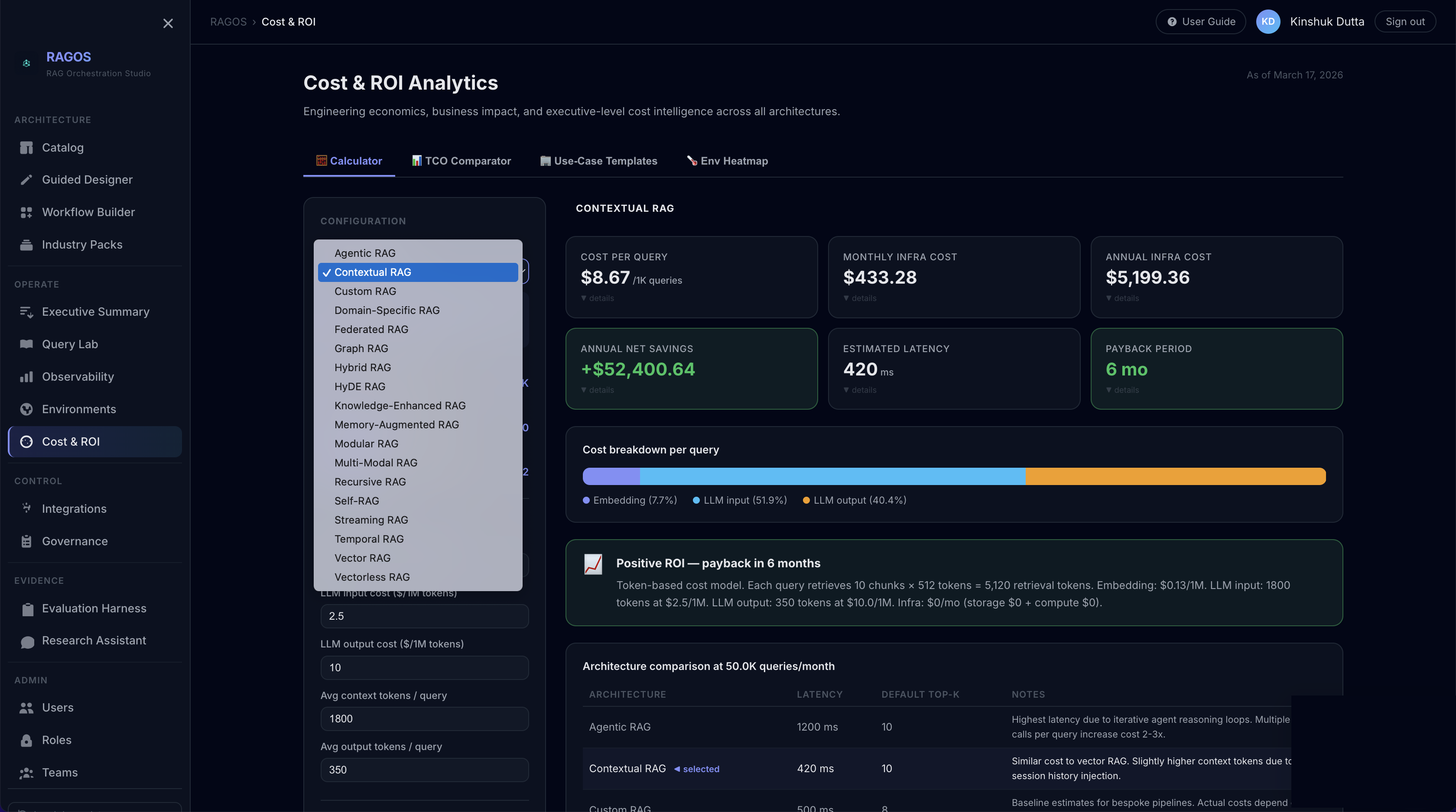Pick Vectorless RAG in the dropdown
Viewport: 1456px width, 812px height.
pos(371,577)
